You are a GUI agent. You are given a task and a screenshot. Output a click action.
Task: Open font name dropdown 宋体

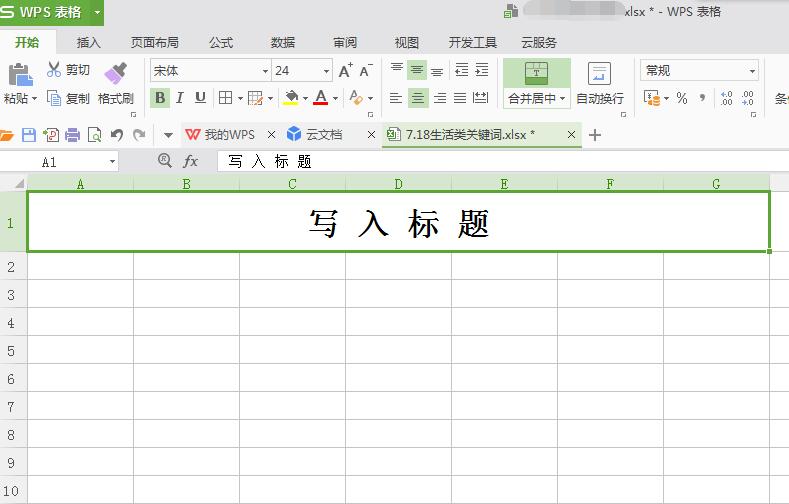(x=265, y=71)
